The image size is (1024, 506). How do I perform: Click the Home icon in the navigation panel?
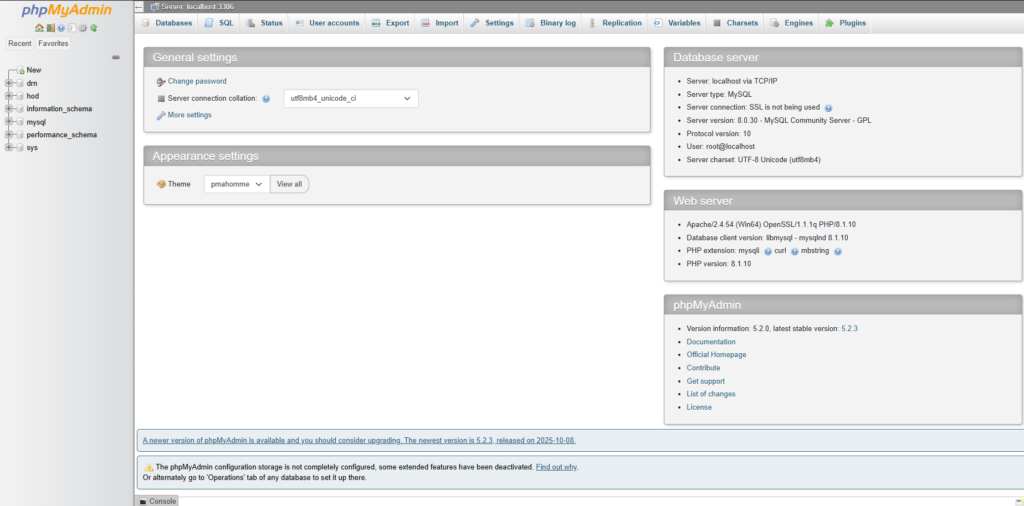point(39,28)
